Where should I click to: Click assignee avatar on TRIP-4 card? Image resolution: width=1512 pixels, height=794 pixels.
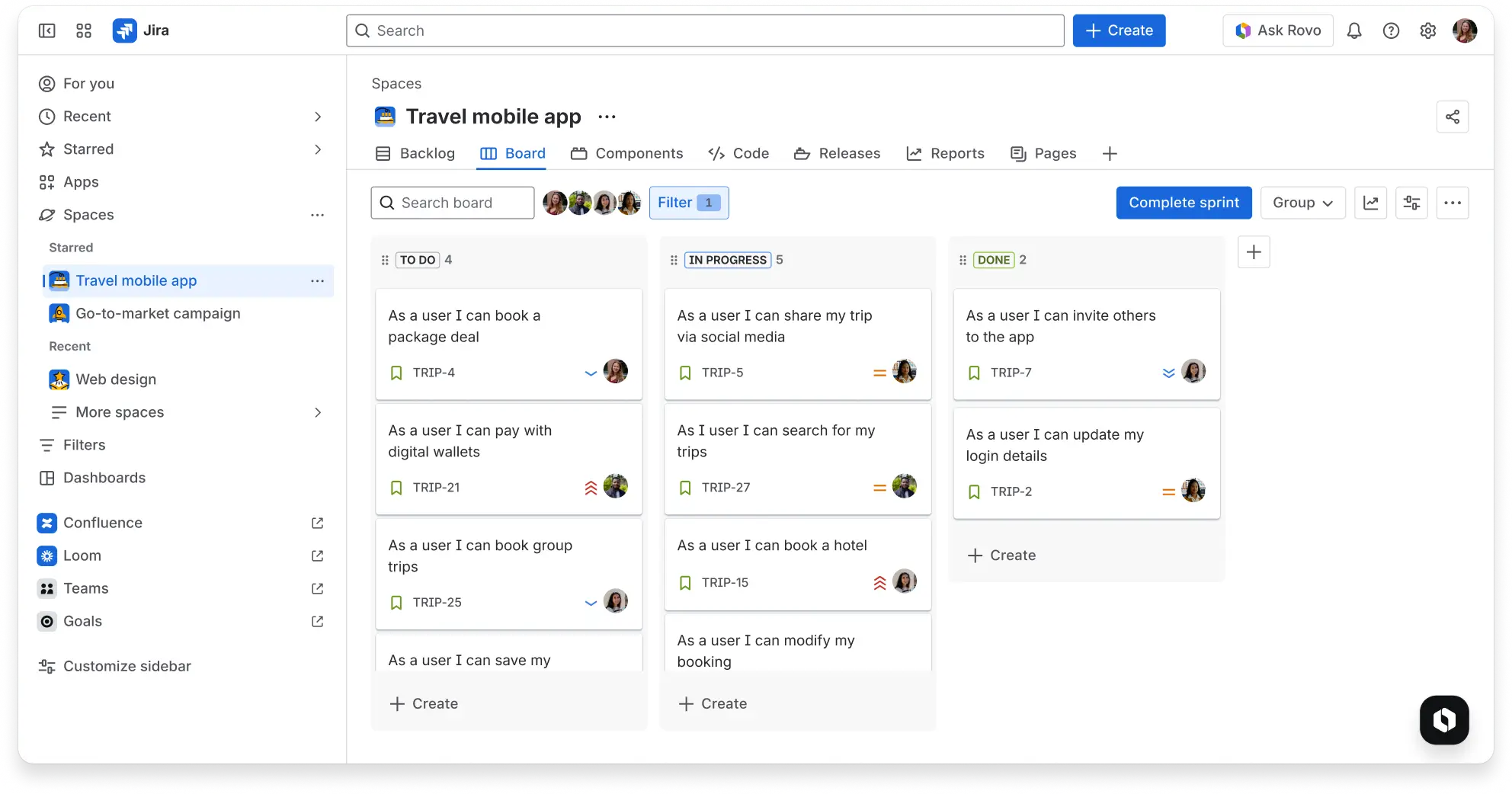coord(616,372)
